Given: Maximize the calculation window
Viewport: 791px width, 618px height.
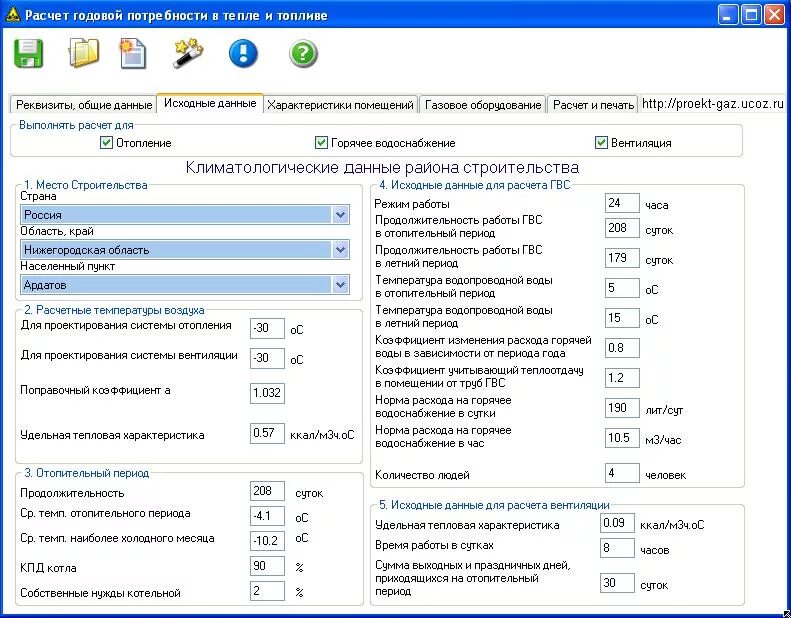Looking at the screenshot, I should 751,15.
